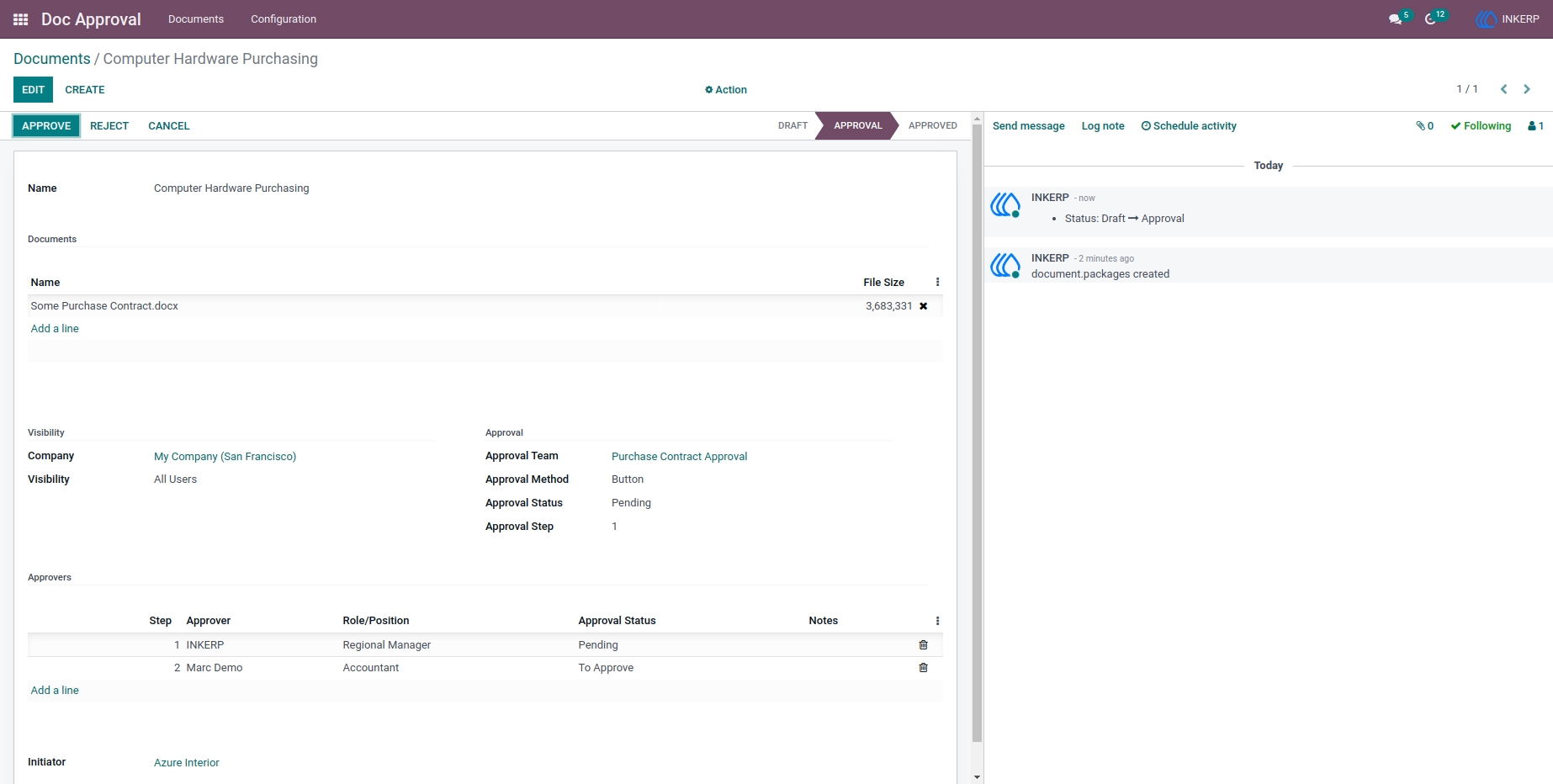Screen dimensions: 1553x784
Task: Go to the previous record arrow
Action: (1503, 89)
